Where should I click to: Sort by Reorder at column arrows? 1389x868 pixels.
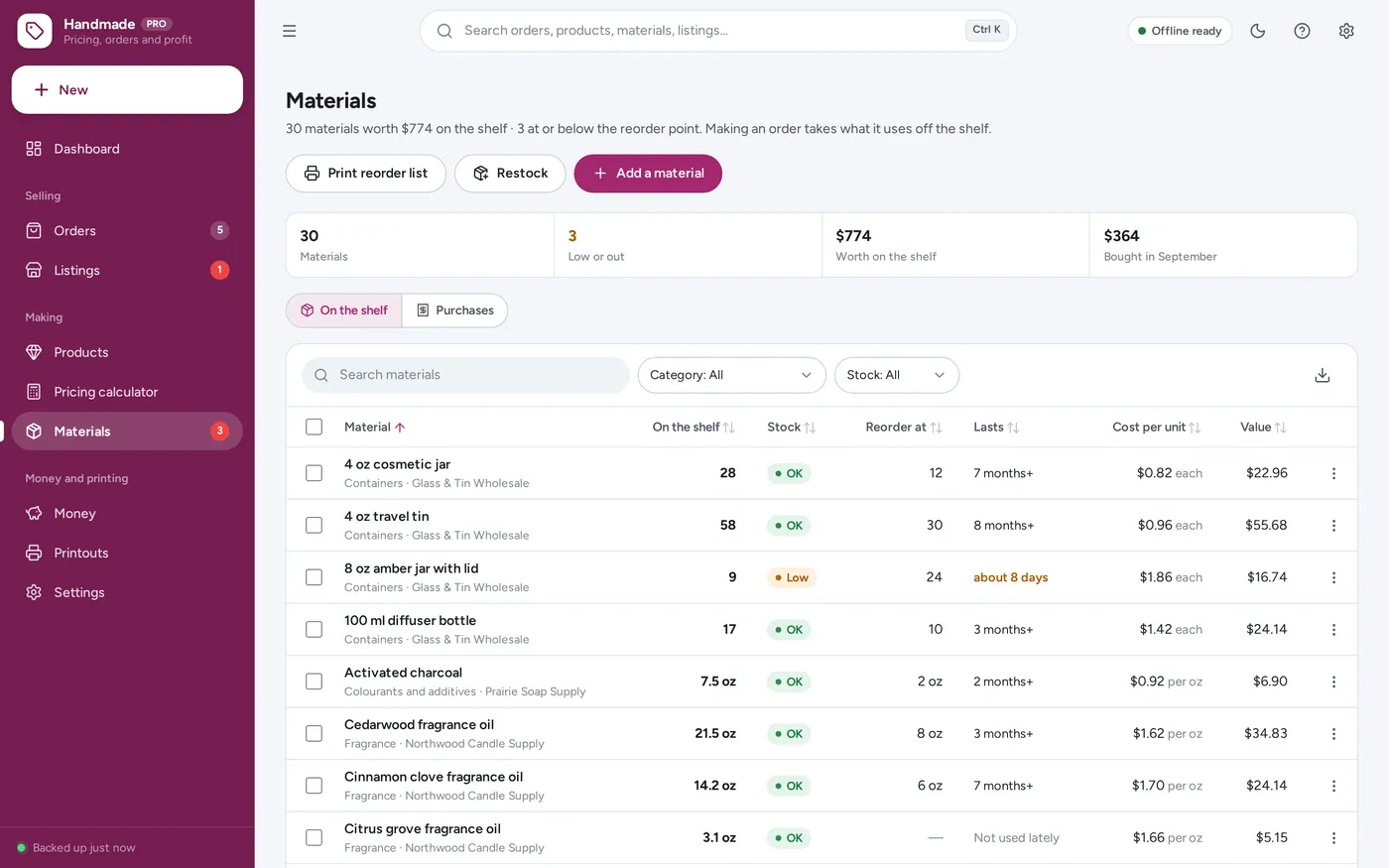click(936, 428)
